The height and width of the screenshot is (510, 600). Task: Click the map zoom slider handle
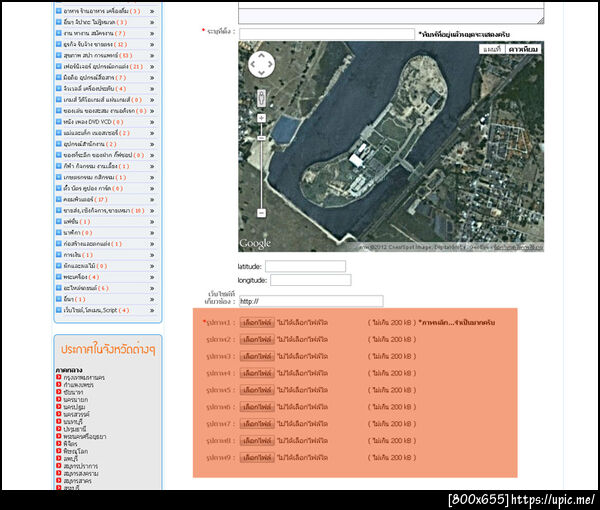pyautogui.click(x=261, y=138)
